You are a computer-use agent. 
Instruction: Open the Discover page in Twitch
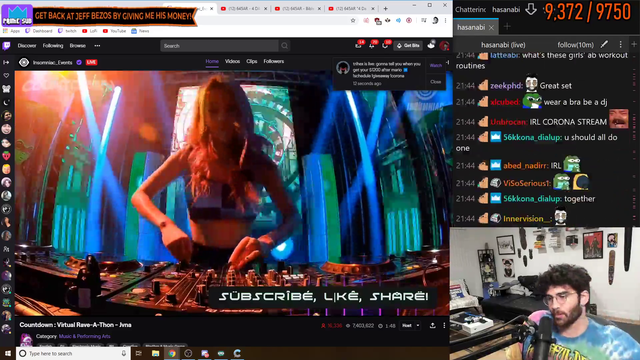[27, 46]
